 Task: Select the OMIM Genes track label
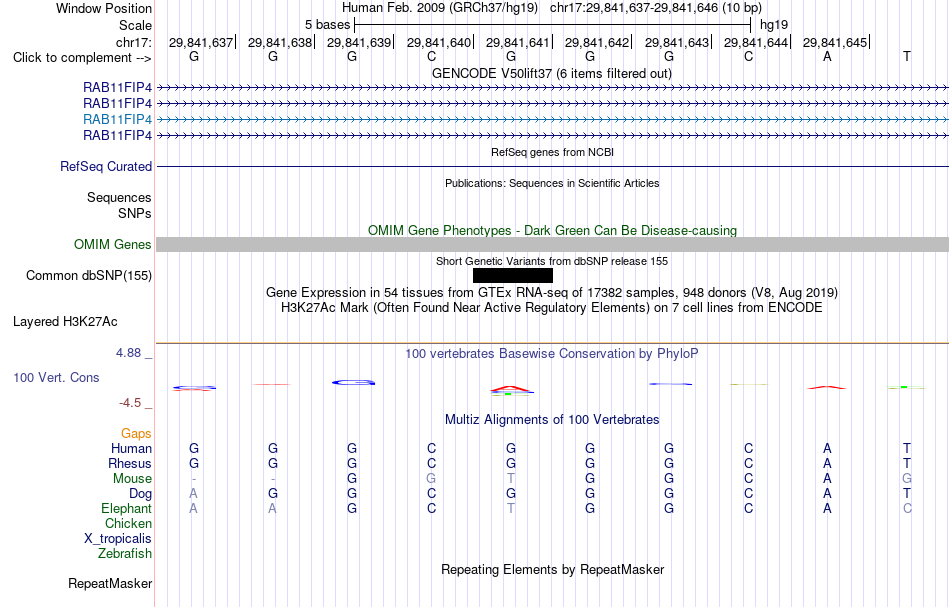[113, 244]
